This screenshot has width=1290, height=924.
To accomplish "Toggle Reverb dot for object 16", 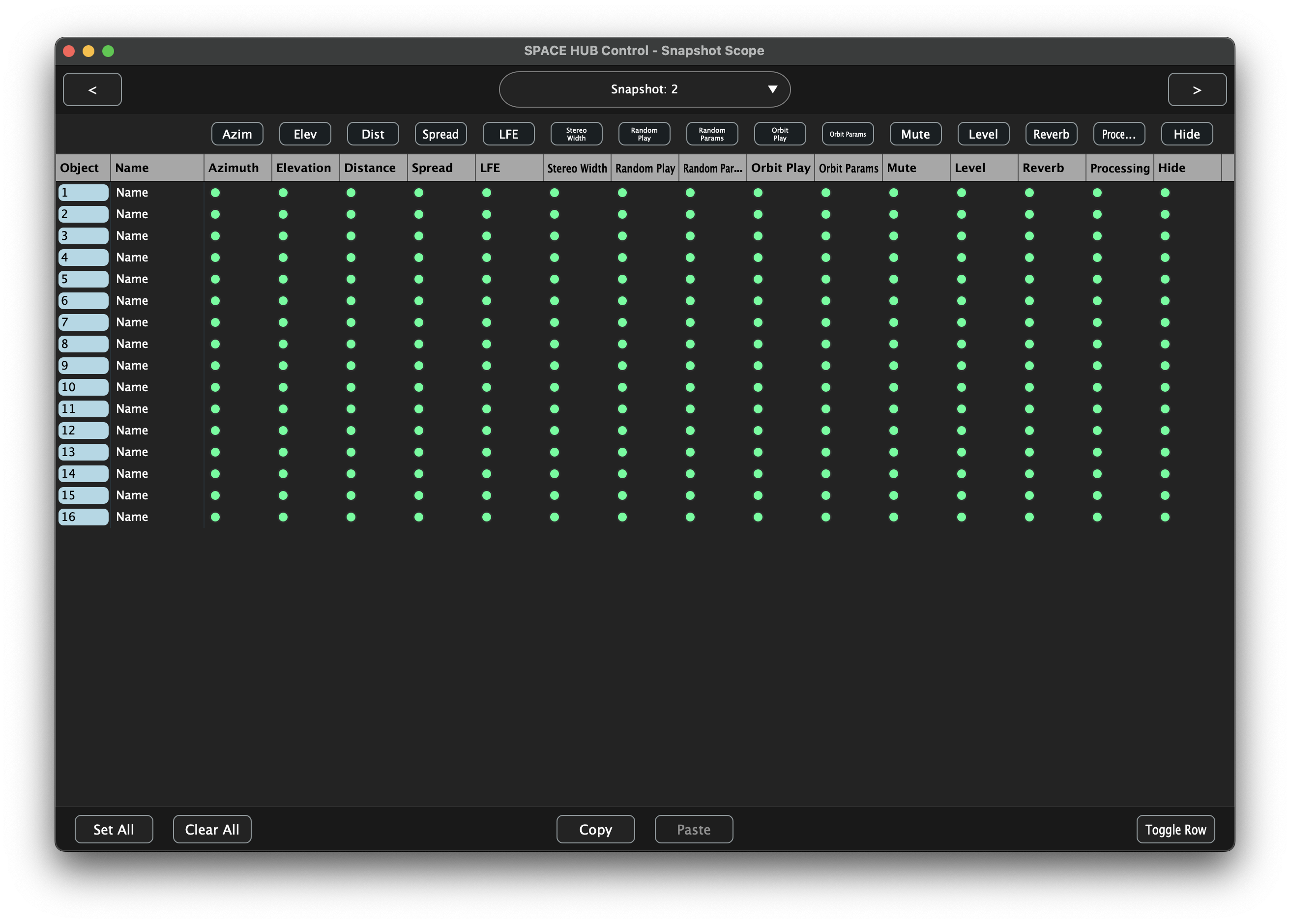I will coord(1029,517).
